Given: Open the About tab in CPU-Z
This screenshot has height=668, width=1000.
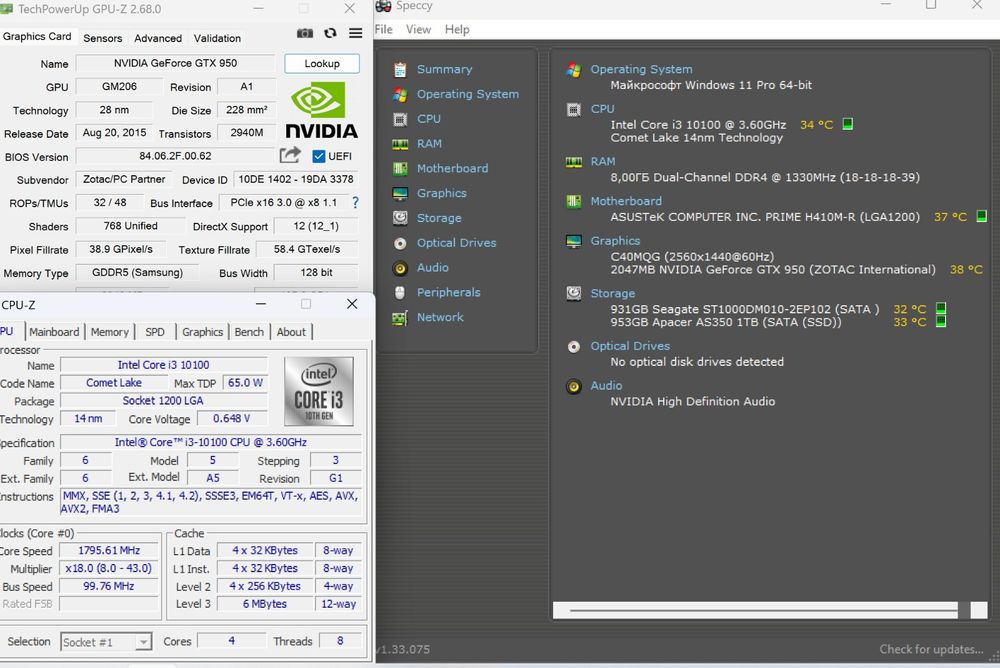Looking at the screenshot, I should click(x=291, y=332).
